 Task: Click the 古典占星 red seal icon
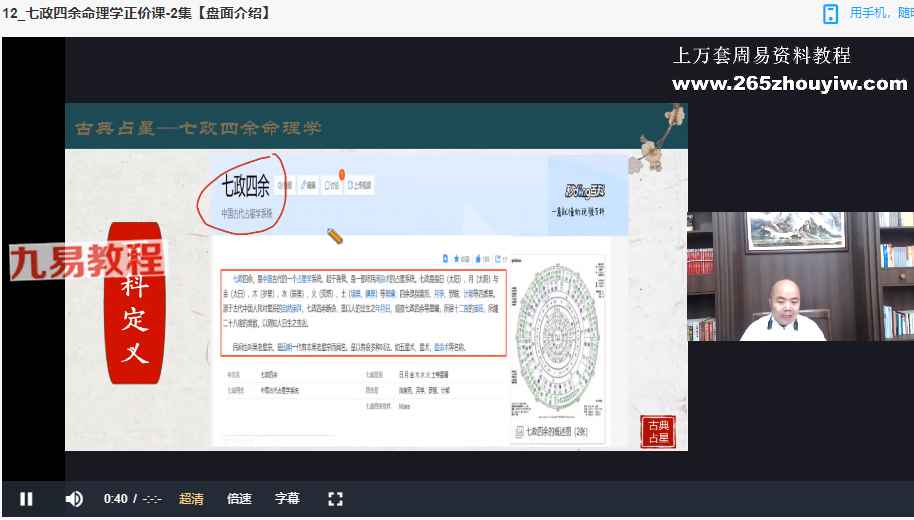658,431
